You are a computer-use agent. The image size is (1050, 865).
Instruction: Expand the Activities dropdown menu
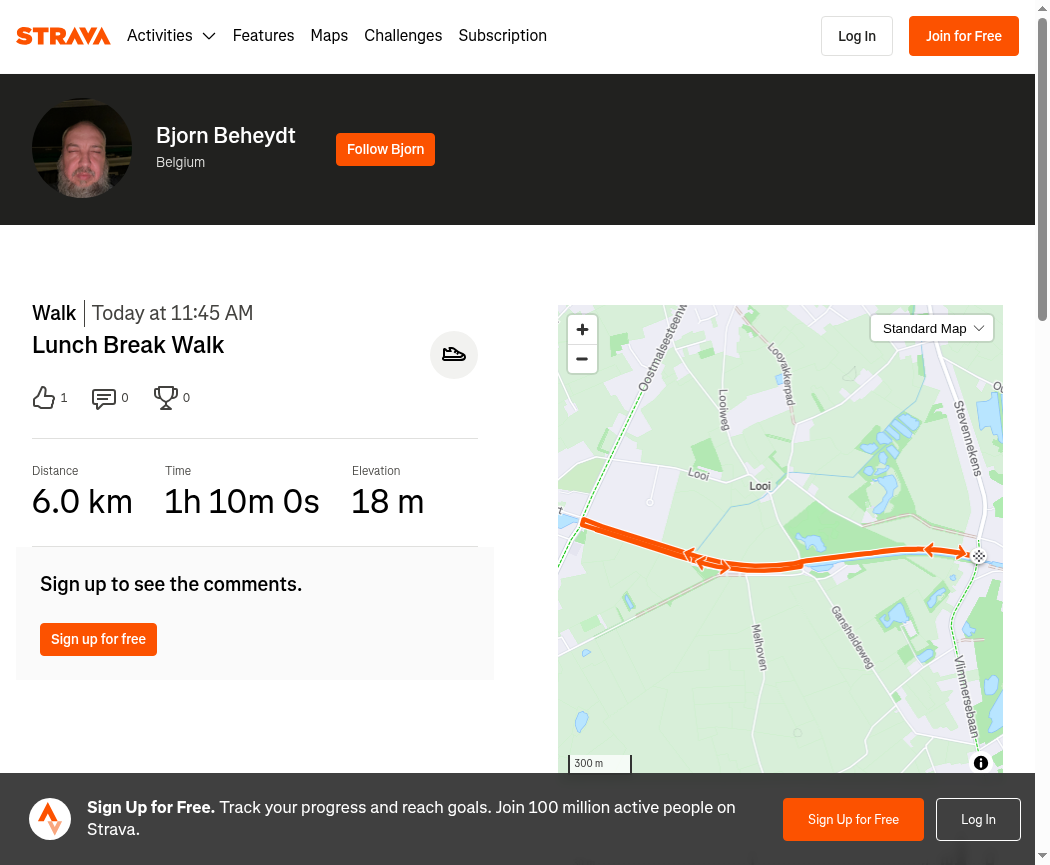coord(171,35)
